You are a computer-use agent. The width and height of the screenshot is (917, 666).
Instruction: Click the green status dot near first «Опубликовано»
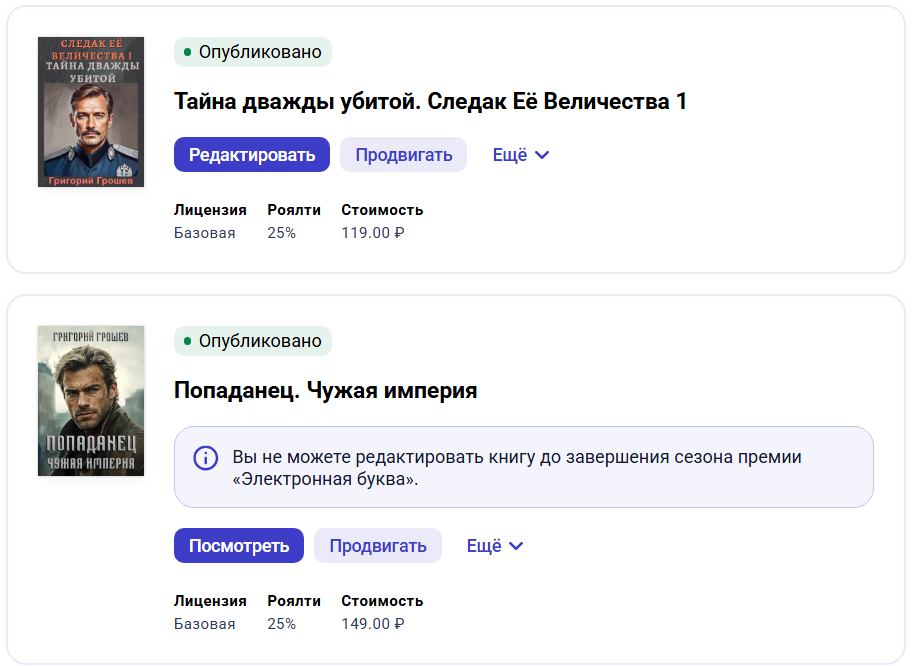(x=189, y=52)
